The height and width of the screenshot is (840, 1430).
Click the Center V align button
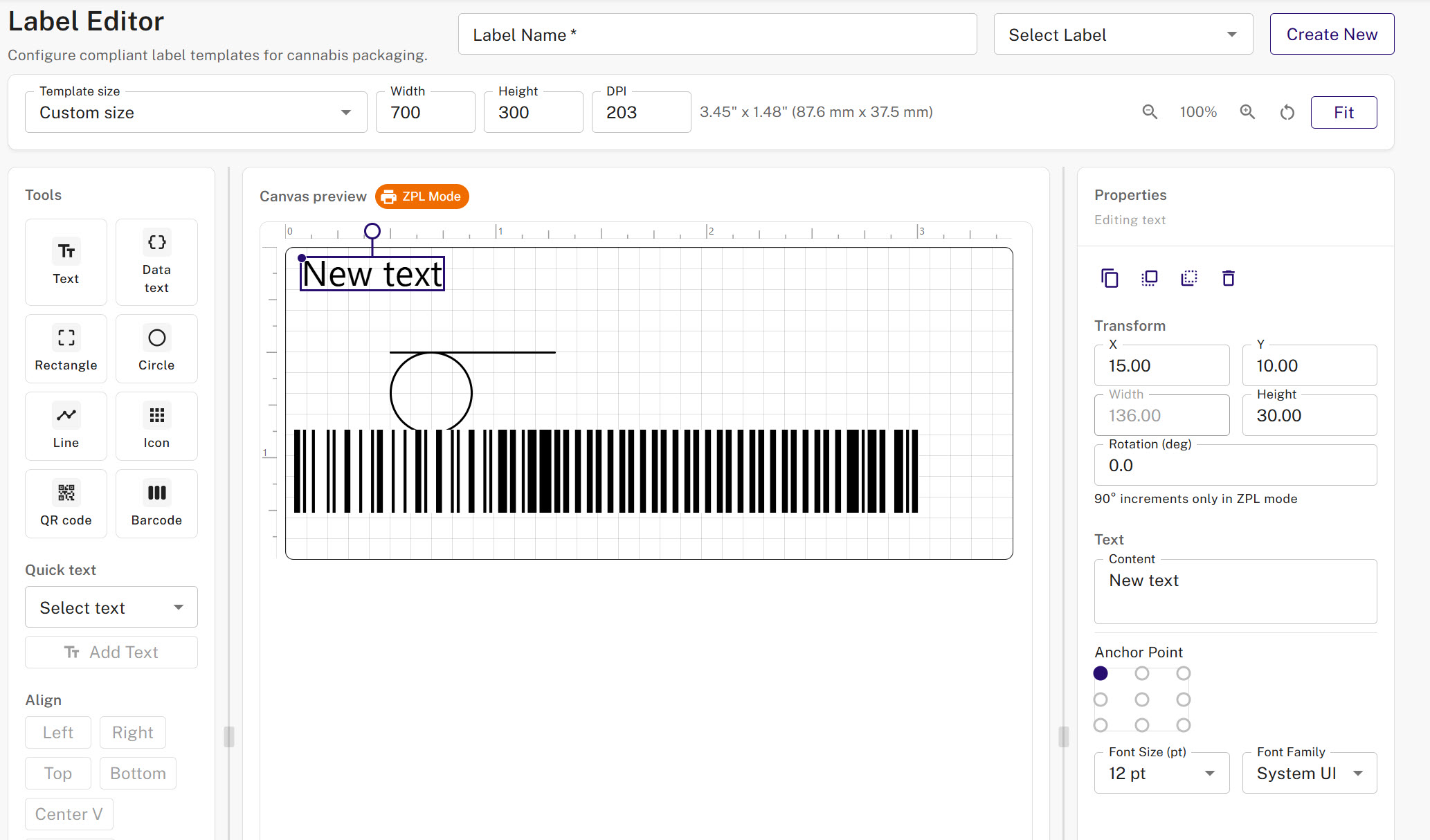[x=69, y=814]
